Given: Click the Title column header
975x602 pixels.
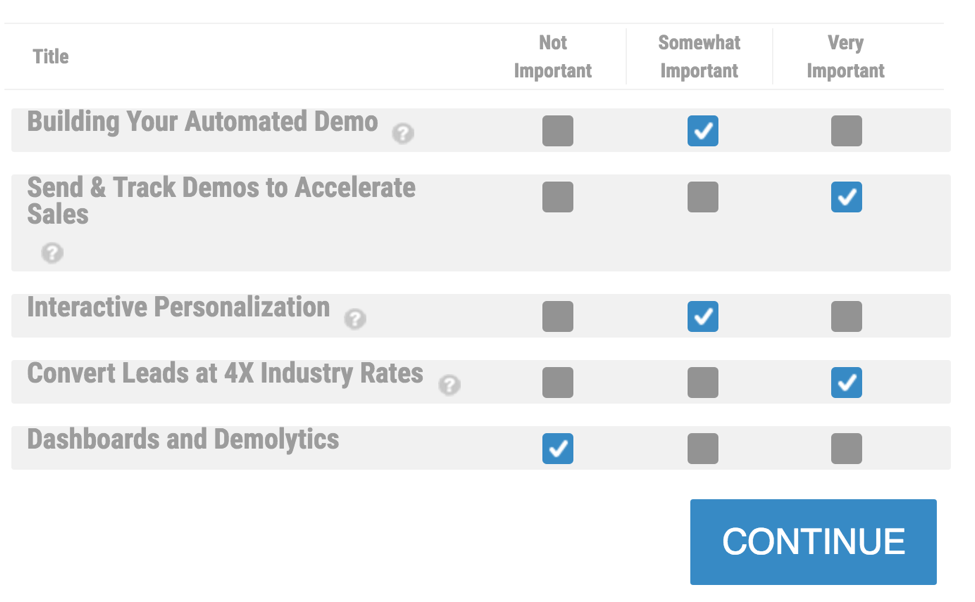Looking at the screenshot, I should [50, 57].
